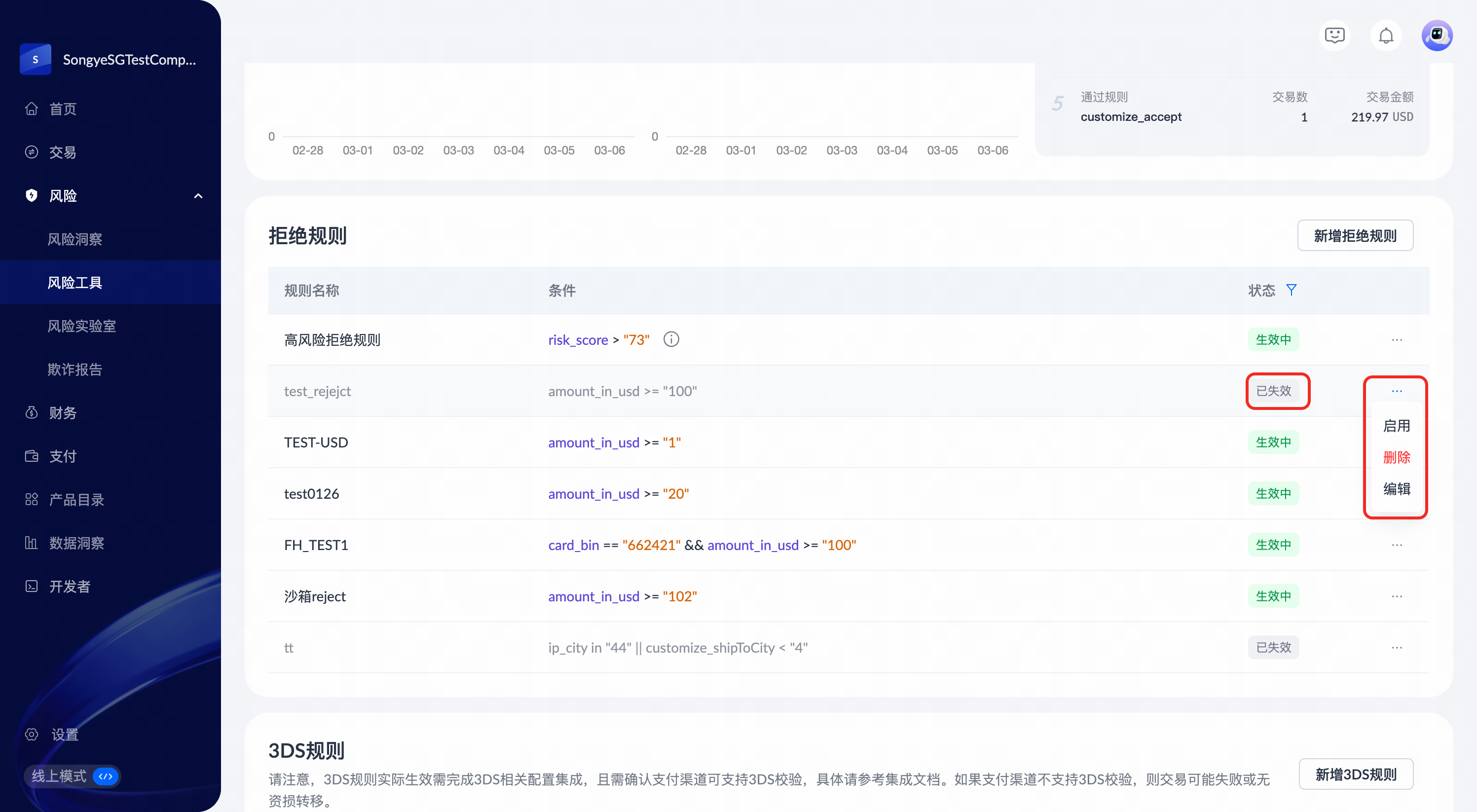Open 设置 via the gear icon
1477x812 pixels.
point(32,735)
